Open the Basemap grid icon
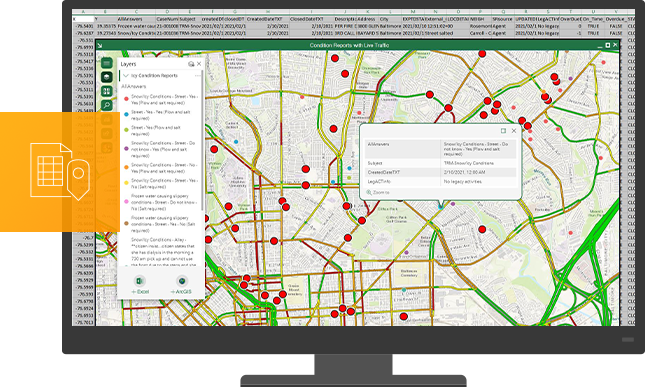Viewport: 645px width, 387px height. click(x=107, y=91)
